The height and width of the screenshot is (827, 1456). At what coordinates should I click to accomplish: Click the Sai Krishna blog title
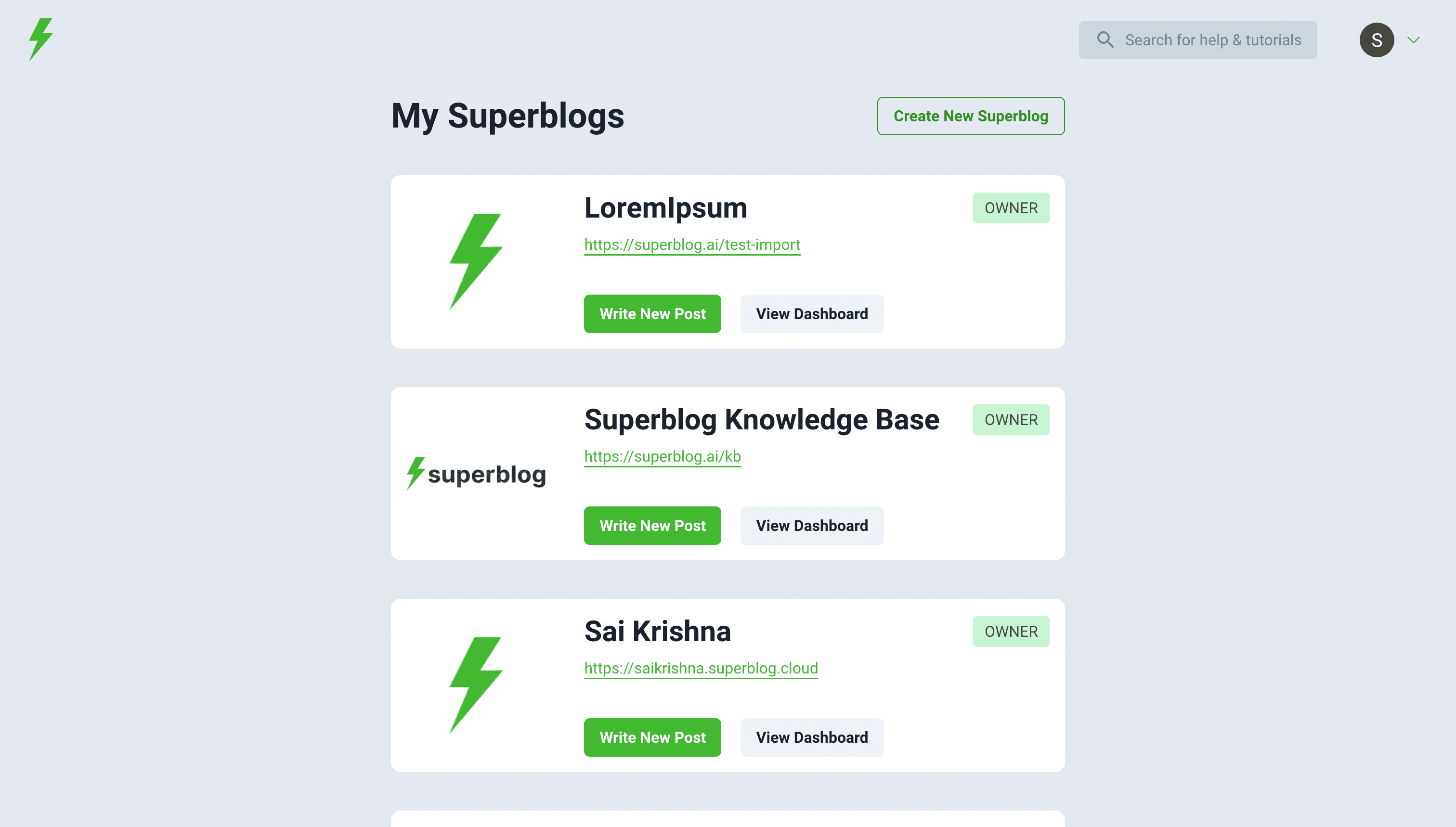[657, 631]
